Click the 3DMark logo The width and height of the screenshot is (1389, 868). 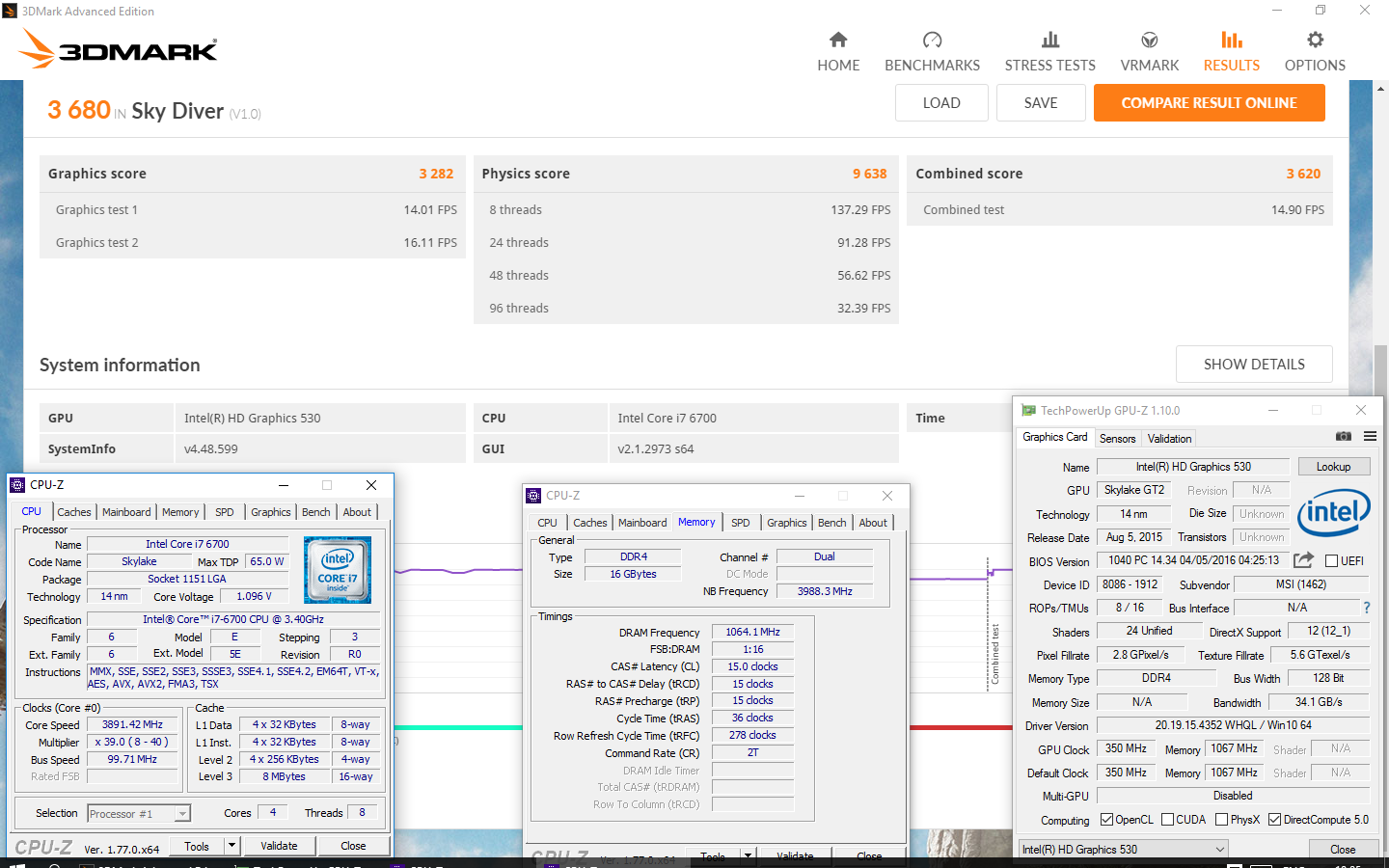coord(119,49)
